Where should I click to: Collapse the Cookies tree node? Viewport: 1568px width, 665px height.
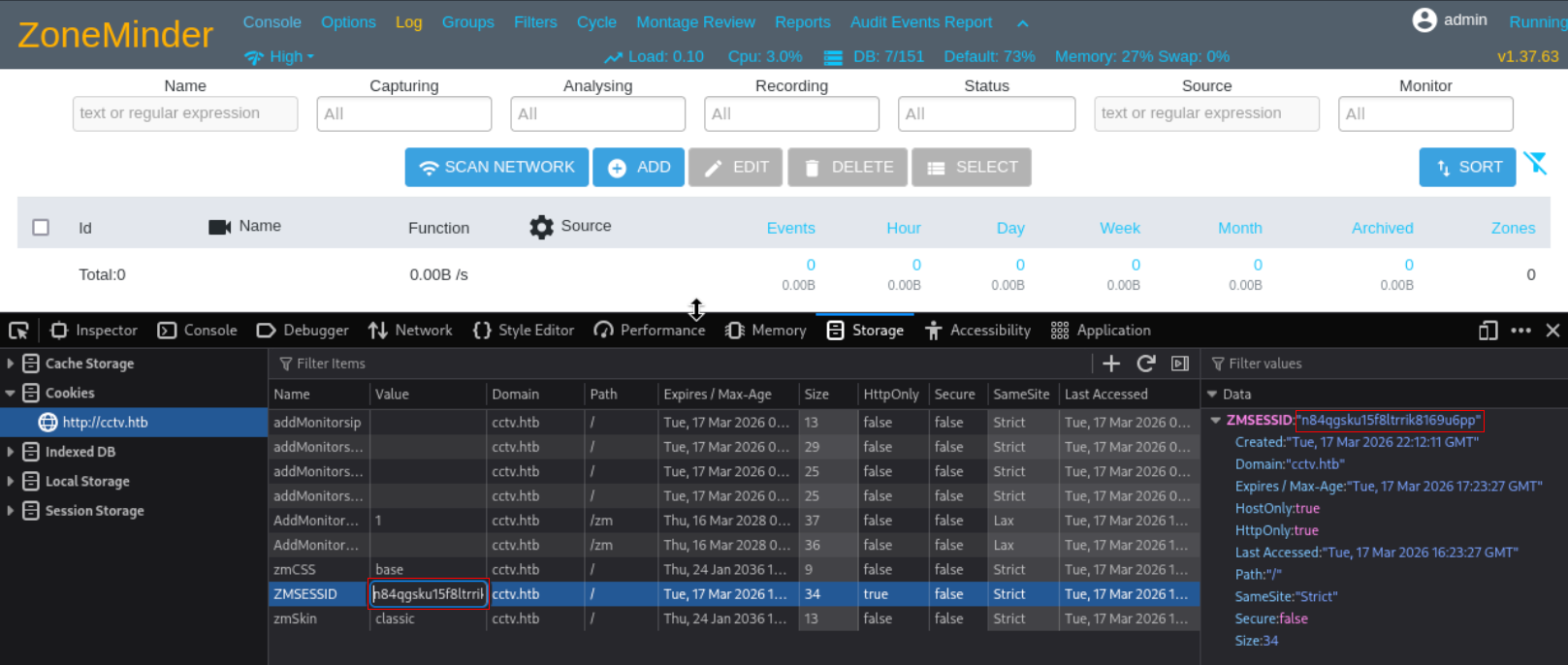point(11,393)
